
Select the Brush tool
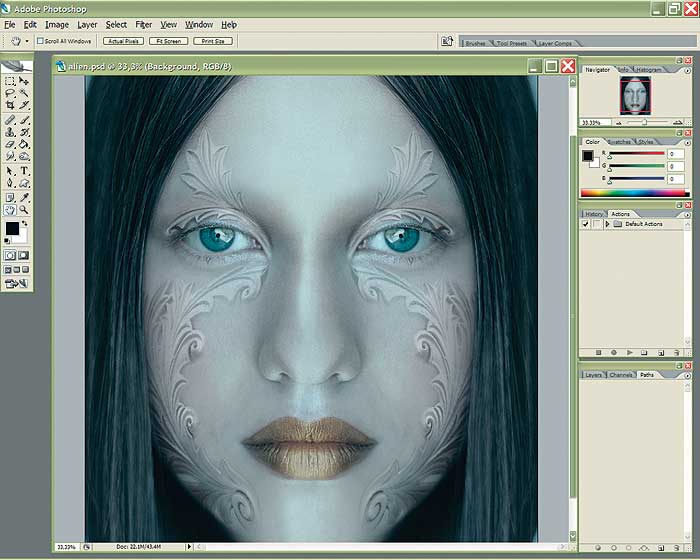24,120
